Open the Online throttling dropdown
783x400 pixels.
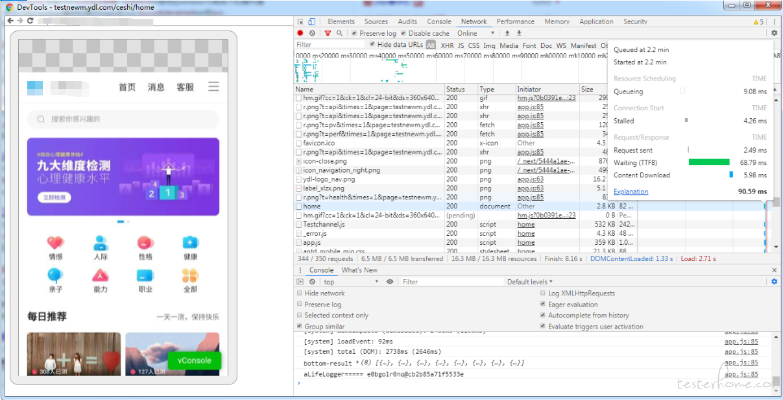pyautogui.click(x=475, y=33)
